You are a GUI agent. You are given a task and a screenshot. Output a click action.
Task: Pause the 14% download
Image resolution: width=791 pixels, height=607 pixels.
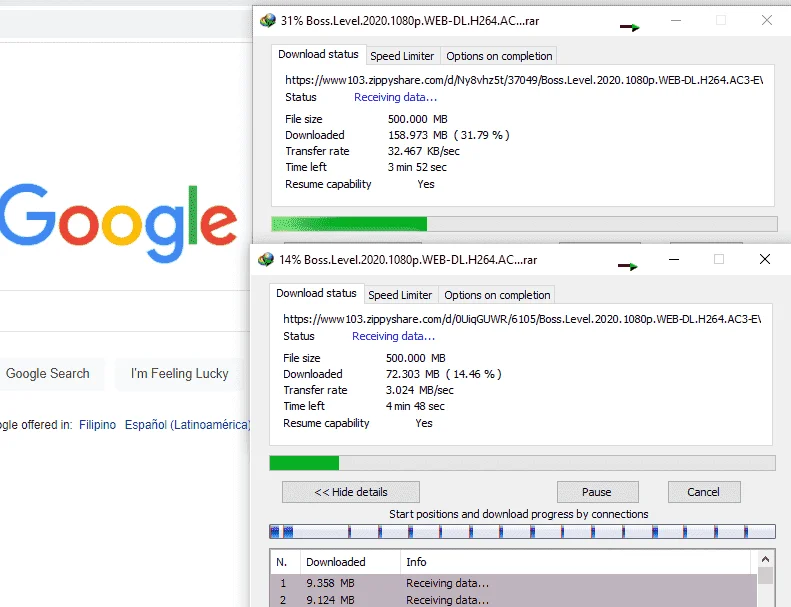point(597,492)
